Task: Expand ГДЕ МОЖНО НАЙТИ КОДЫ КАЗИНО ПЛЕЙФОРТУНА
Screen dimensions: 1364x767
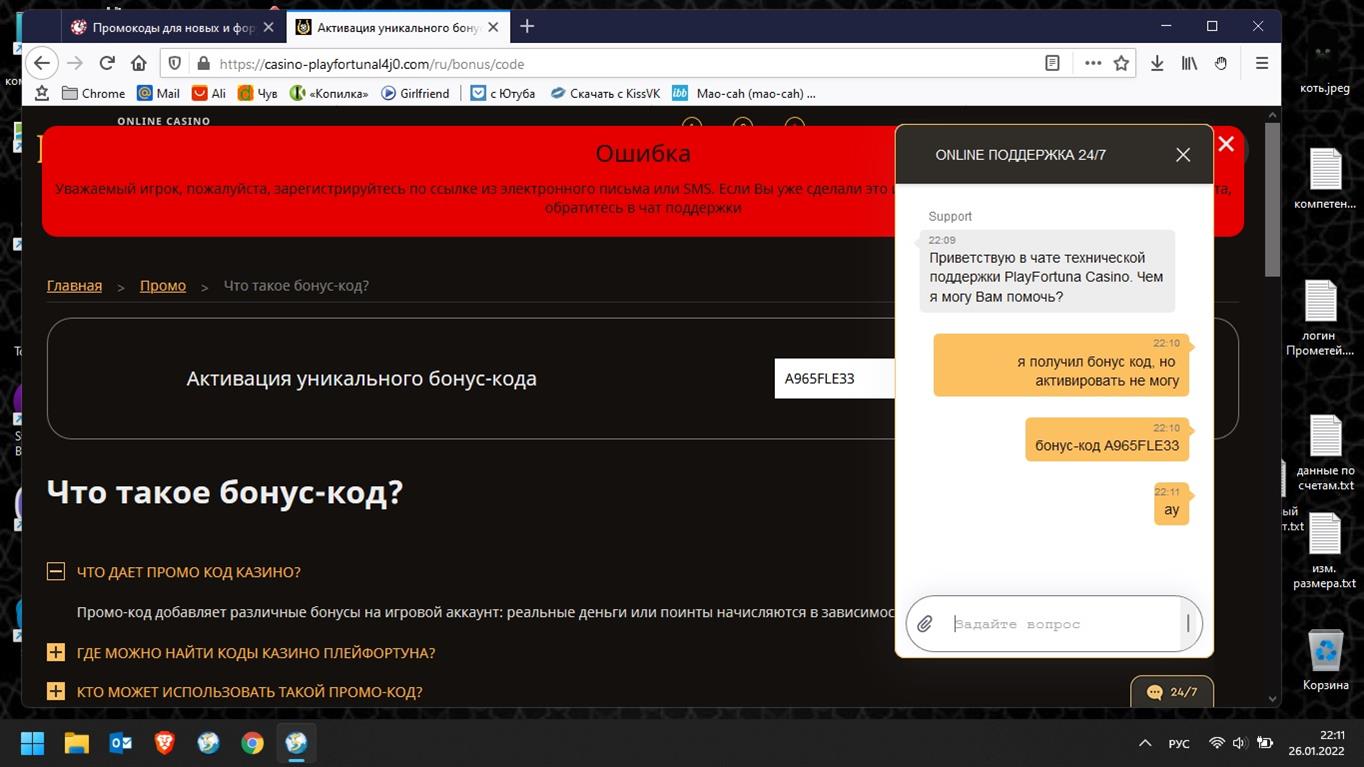Action: (56, 653)
